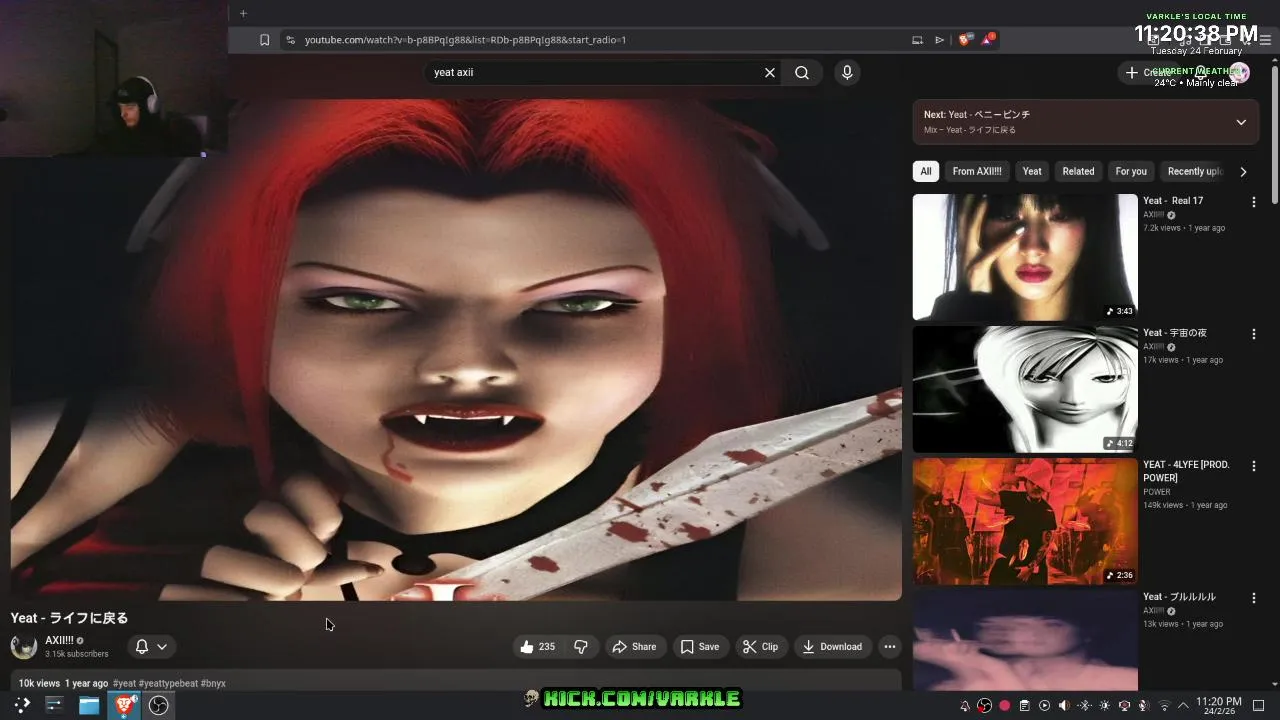Open more options for 'Yeat - 宇宙の夜'
Image resolution: width=1280 pixels, height=720 pixels.
click(x=1253, y=334)
